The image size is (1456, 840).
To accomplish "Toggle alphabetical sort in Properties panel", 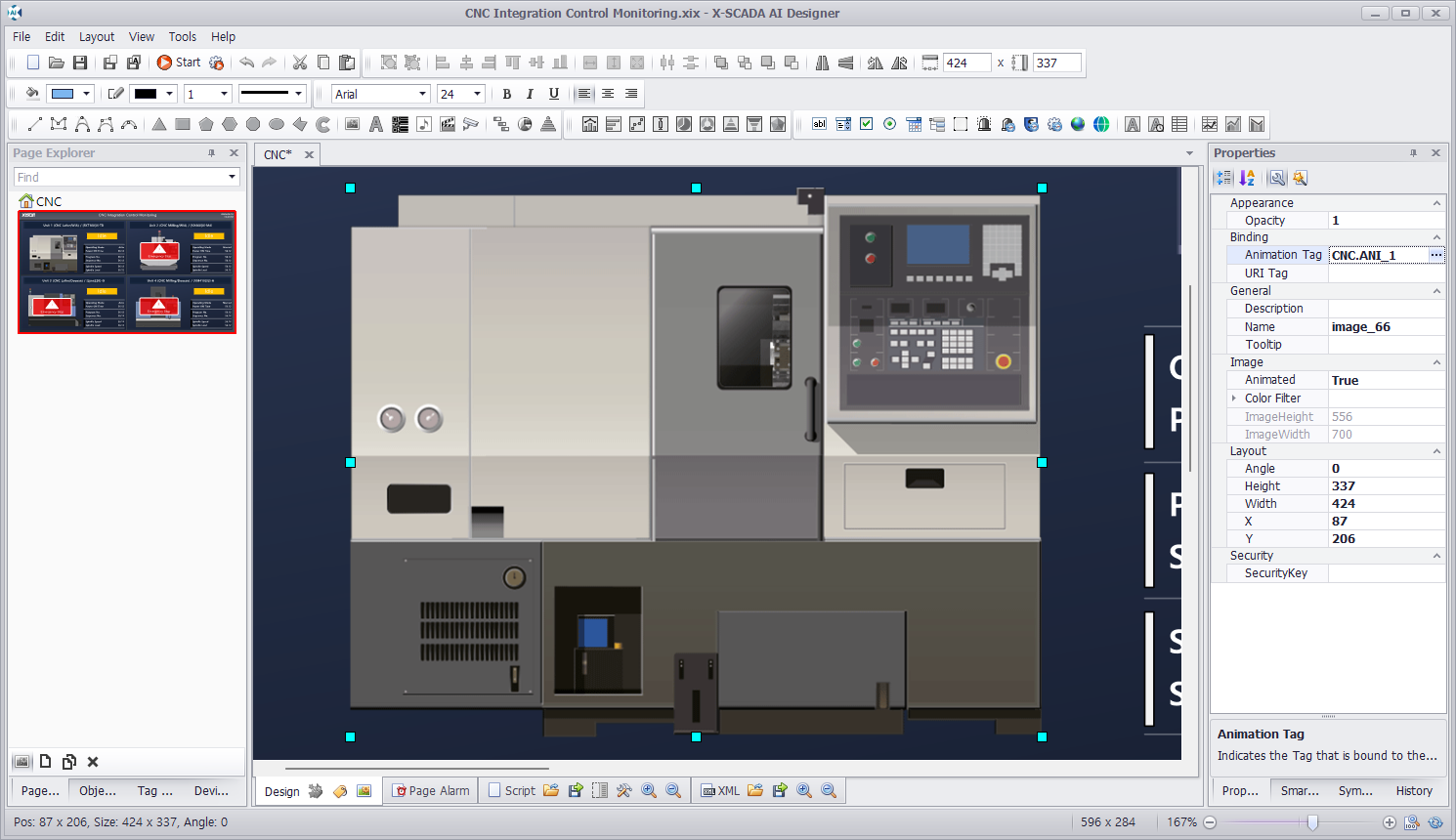I will pyautogui.click(x=1247, y=178).
